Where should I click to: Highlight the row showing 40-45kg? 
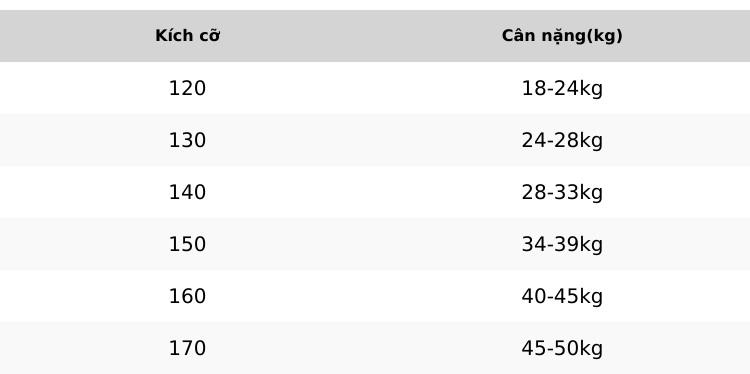click(x=375, y=296)
